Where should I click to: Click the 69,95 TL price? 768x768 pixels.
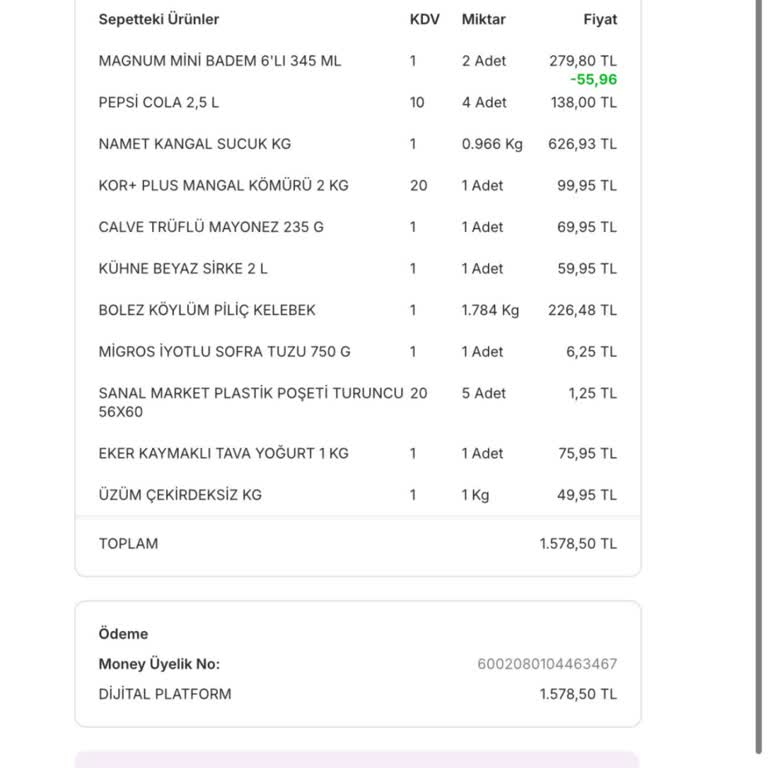(587, 227)
